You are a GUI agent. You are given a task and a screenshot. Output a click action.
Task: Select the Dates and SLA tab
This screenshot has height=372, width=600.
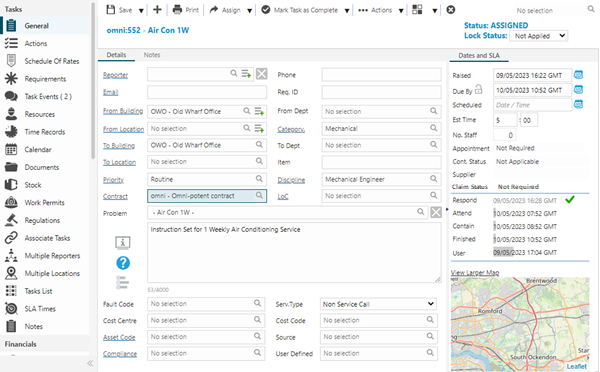point(479,55)
